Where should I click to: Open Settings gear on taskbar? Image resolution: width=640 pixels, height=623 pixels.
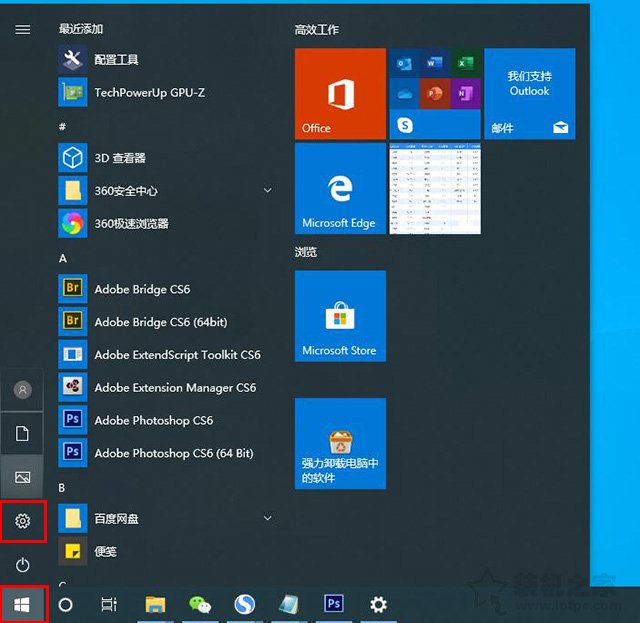pyautogui.click(x=378, y=605)
